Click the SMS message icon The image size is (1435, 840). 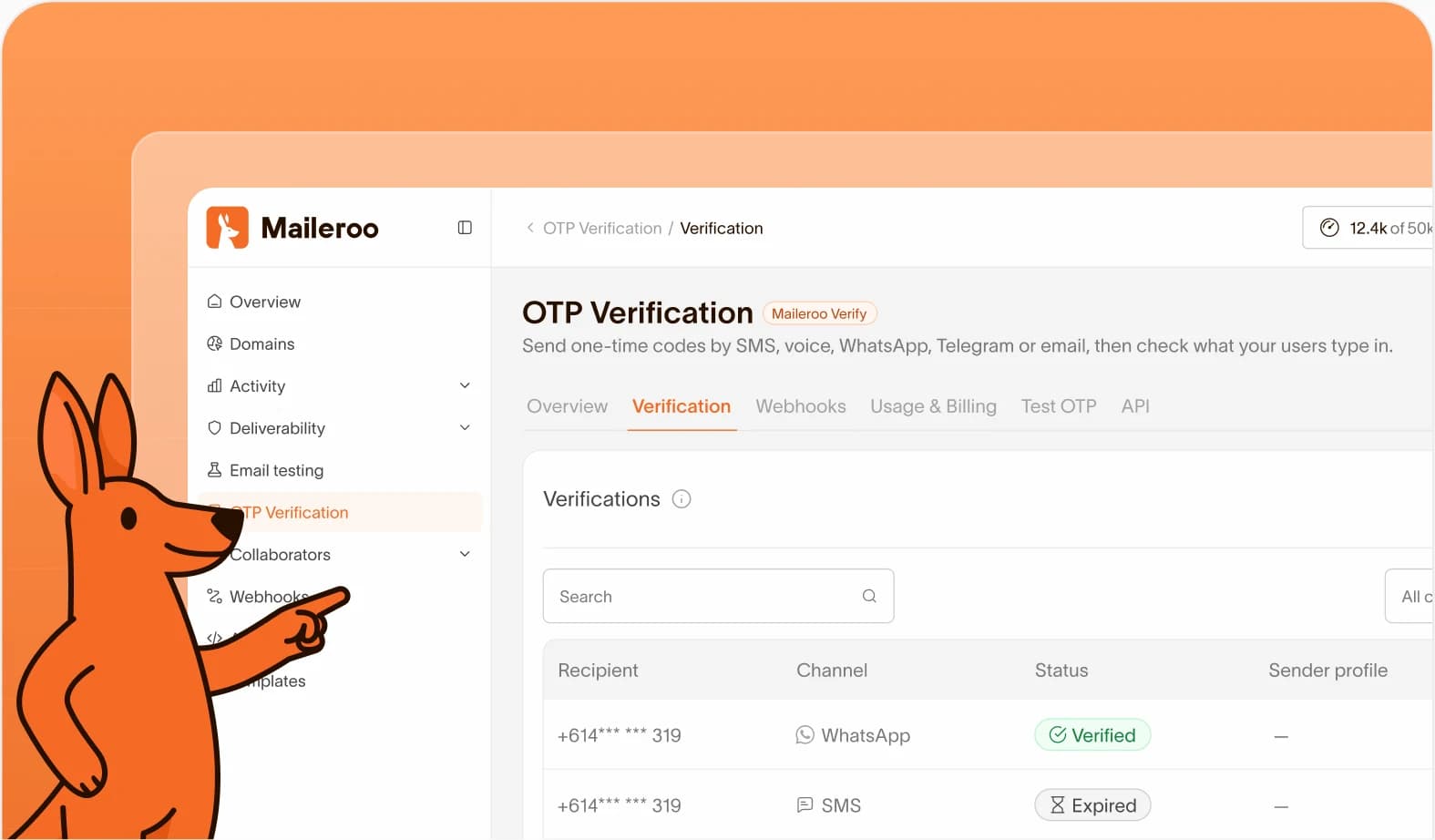tap(805, 805)
